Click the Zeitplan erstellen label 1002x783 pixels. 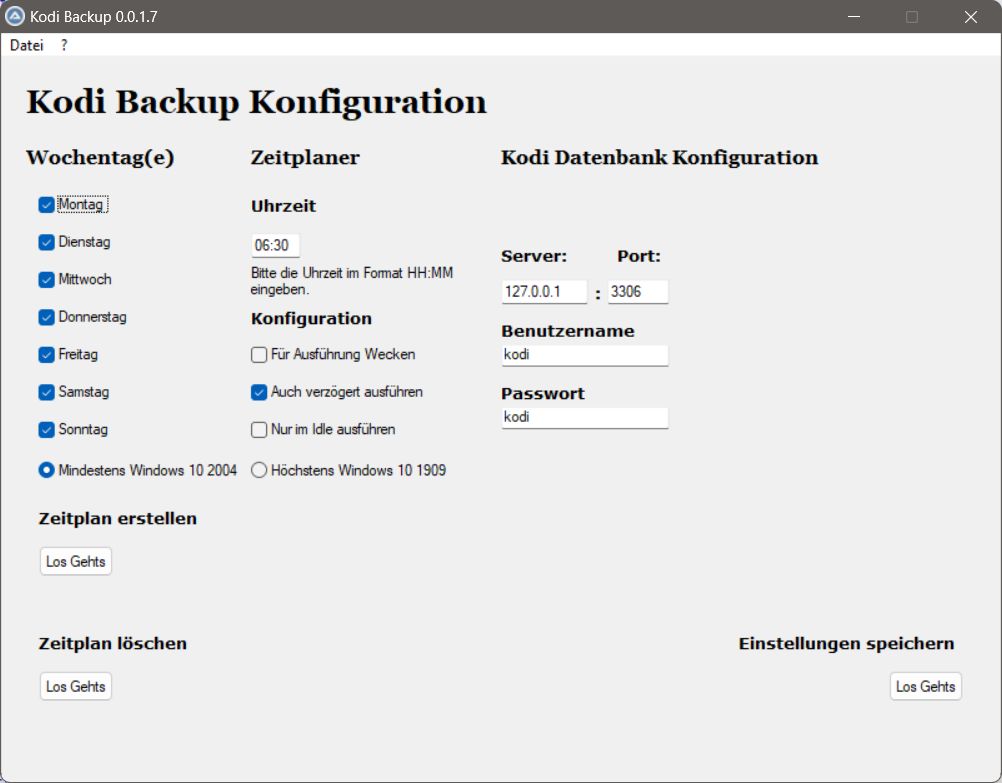click(x=118, y=518)
